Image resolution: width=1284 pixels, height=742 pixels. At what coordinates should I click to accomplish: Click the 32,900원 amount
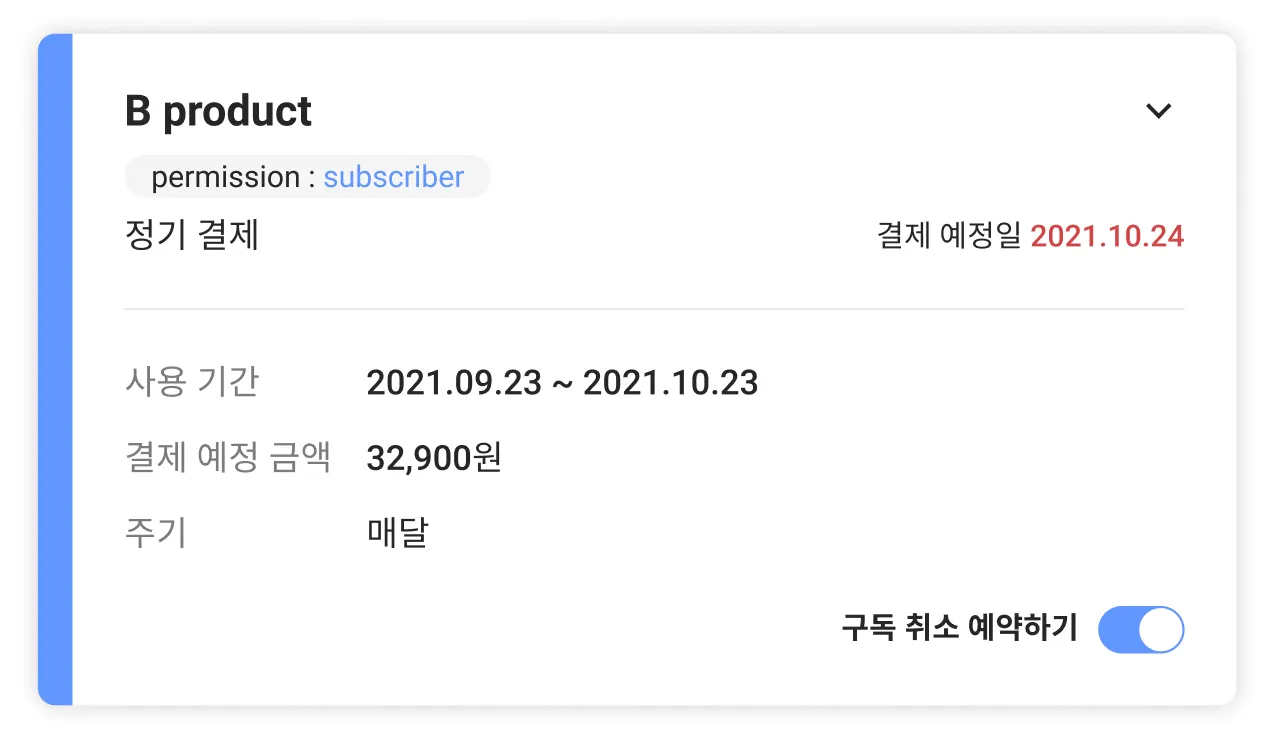point(434,458)
